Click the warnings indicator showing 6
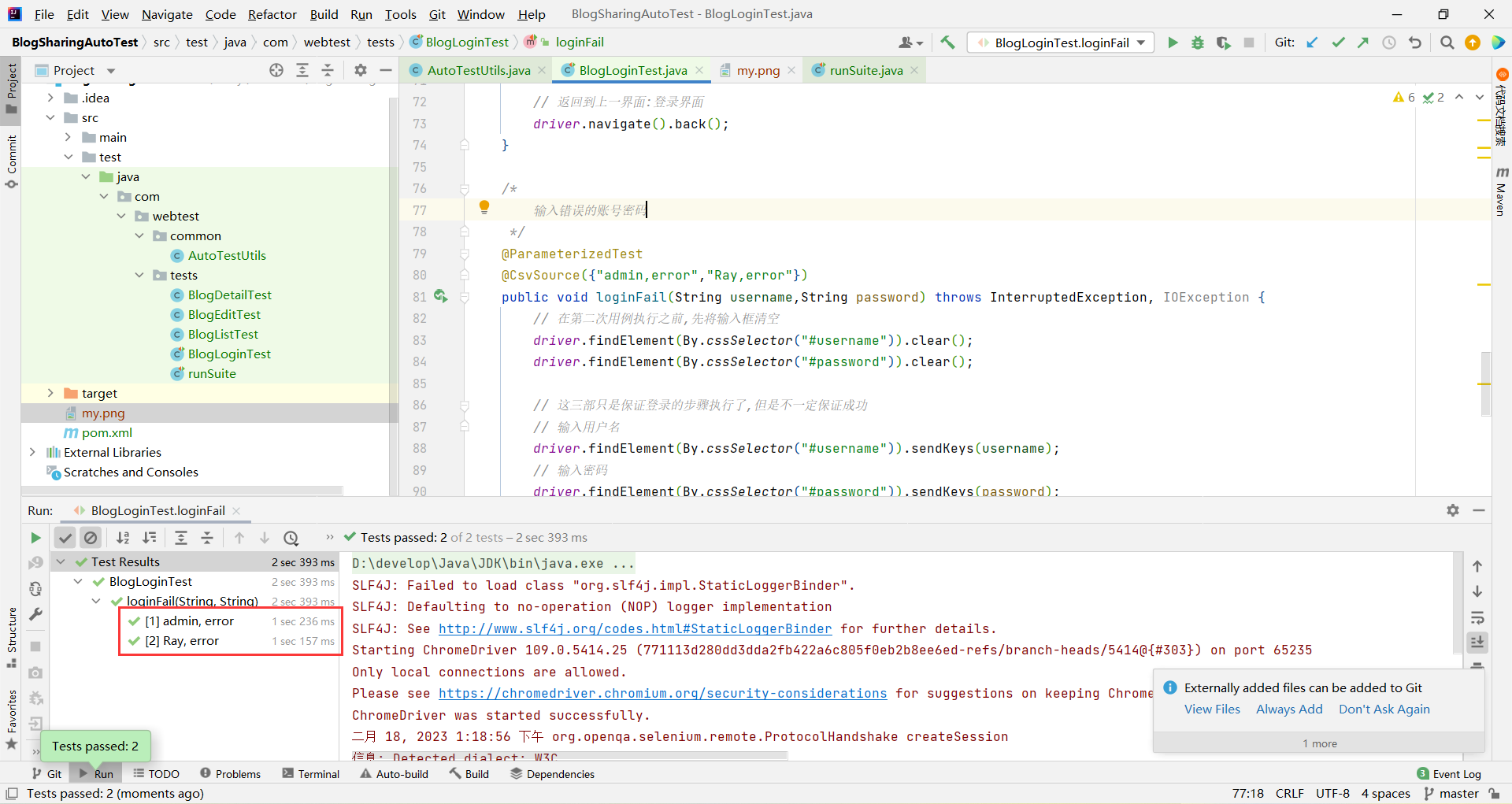This screenshot has width=1512, height=804. 1404,97
